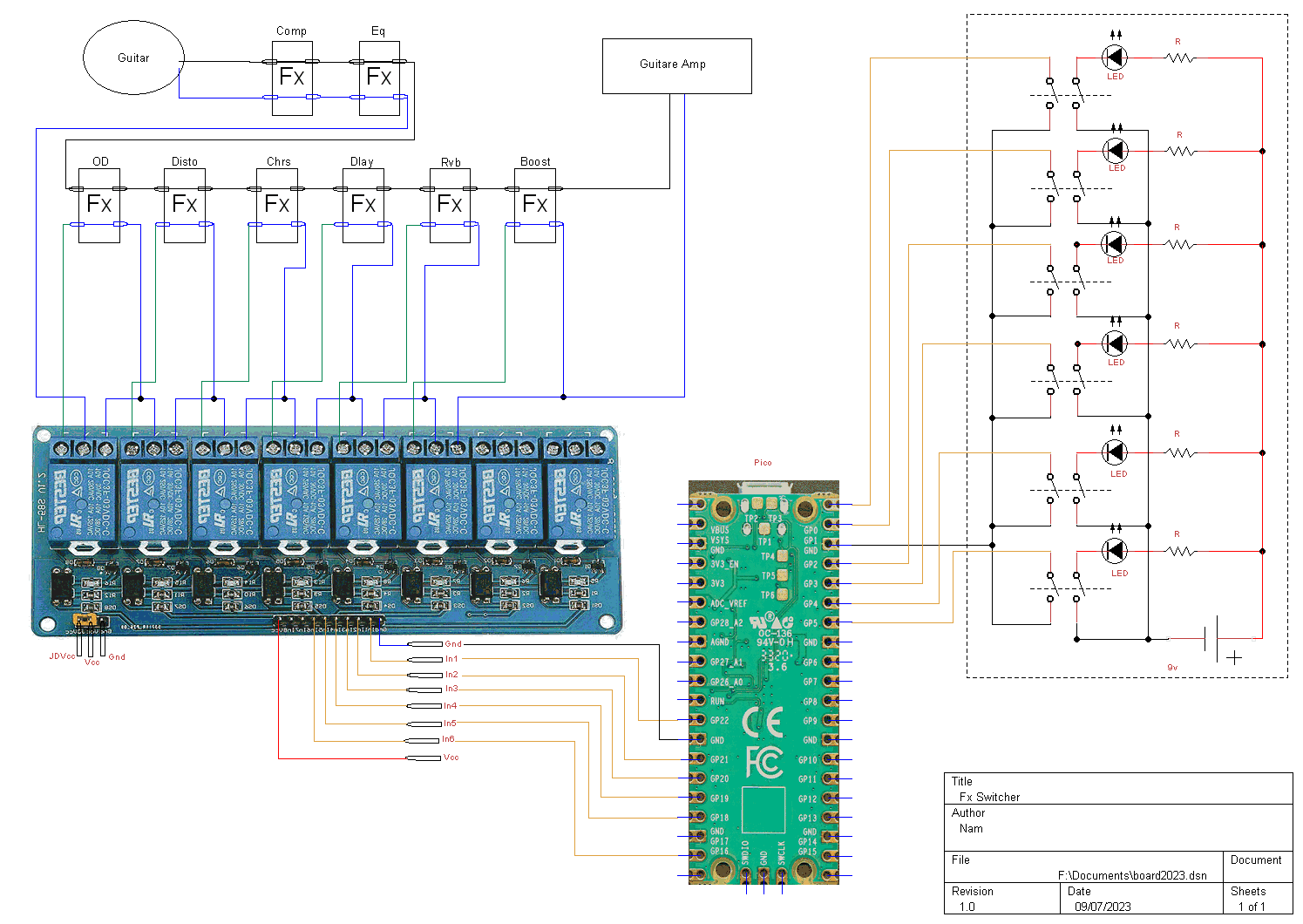Image resolution: width=1303 pixels, height=924 pixels.
Task: Click the orange jumper on relay board
Action: coord(83,620)
